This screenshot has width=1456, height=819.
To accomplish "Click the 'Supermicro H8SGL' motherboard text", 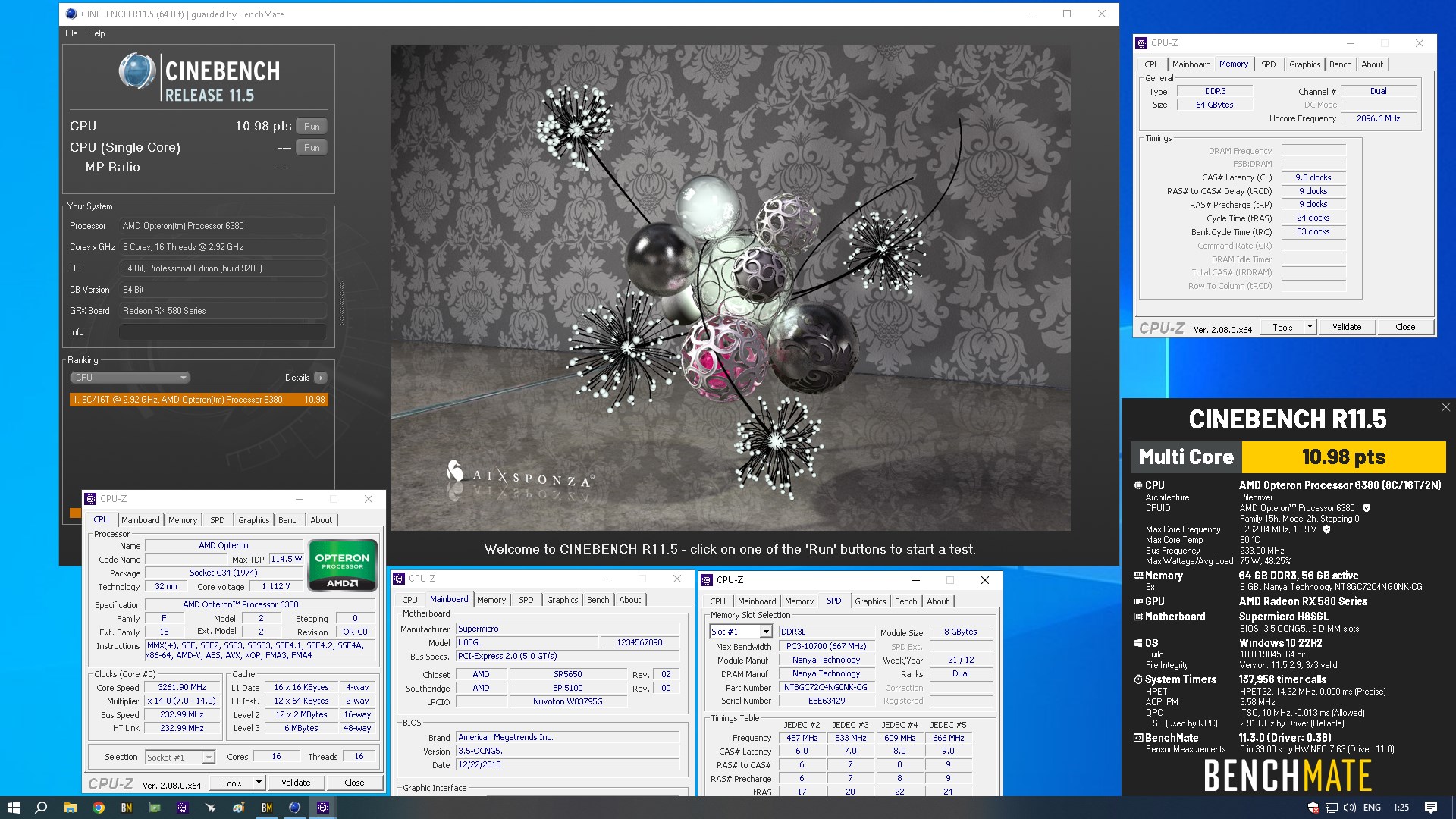I will [1284, 617].
